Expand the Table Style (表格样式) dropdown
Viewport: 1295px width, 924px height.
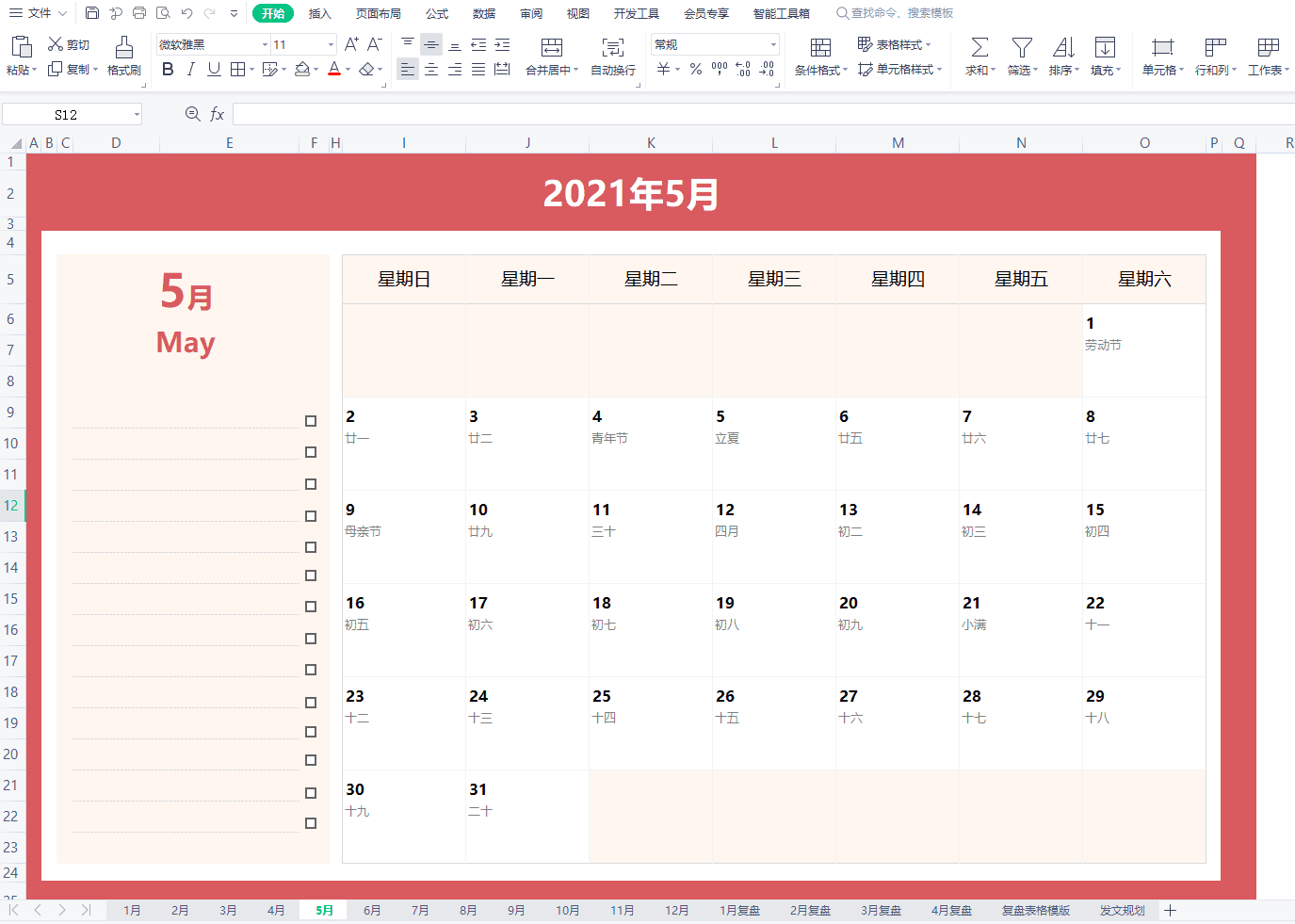pyautogui.click(x=928, y=44)
